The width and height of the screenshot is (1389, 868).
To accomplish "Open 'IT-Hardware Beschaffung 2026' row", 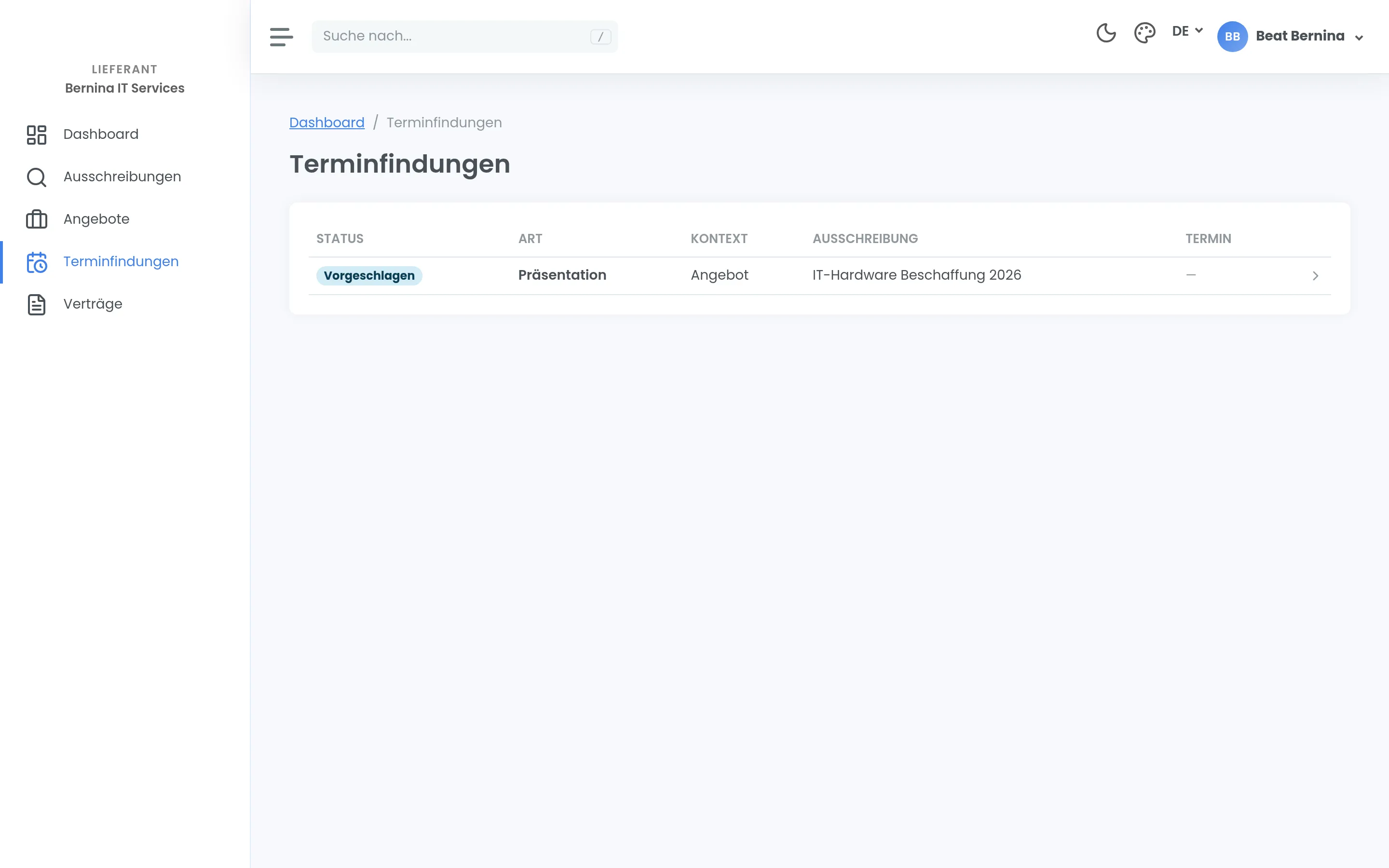I will tap(917, 275).
